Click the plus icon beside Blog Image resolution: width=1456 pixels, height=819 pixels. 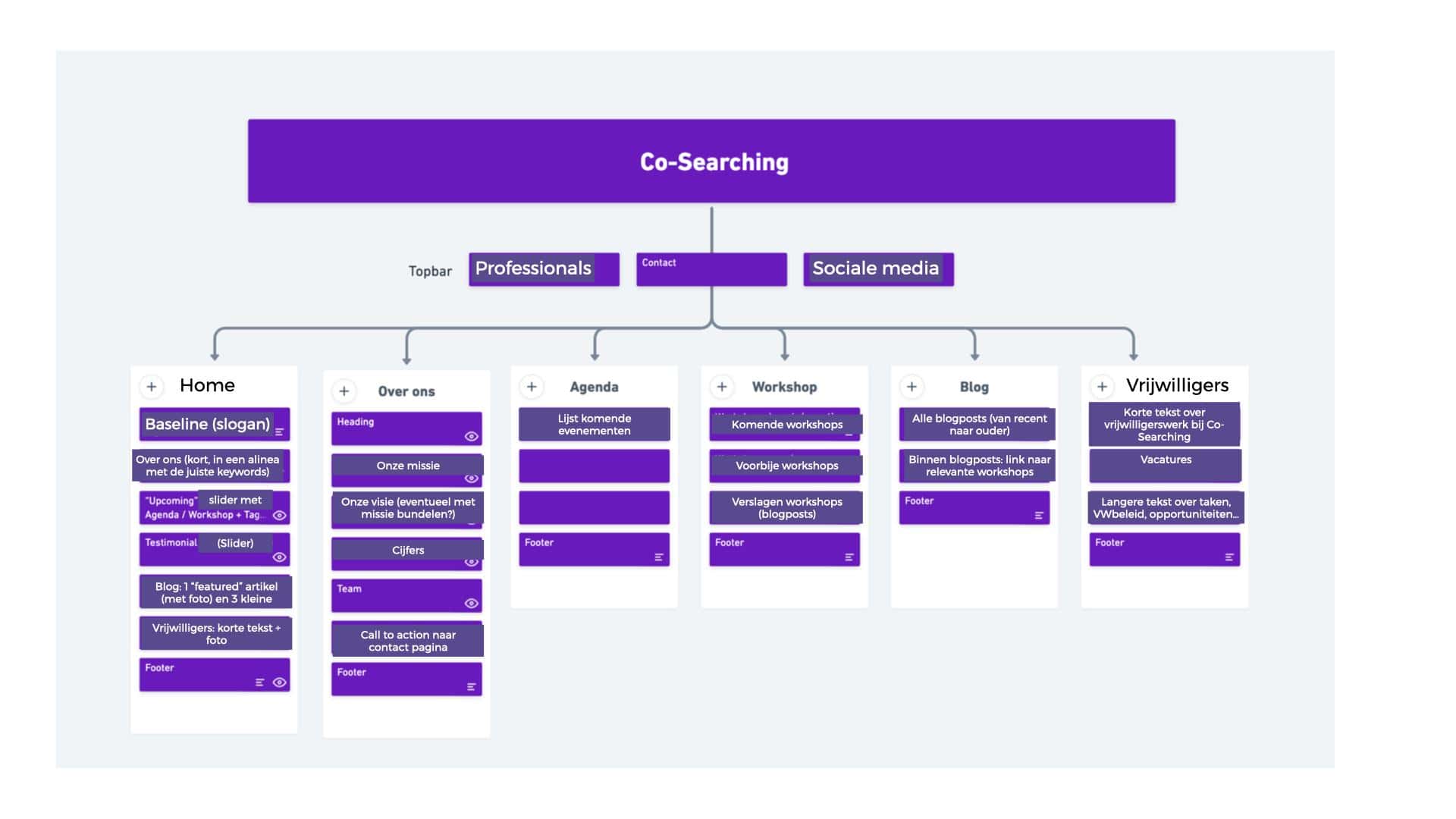pos(912,387)
